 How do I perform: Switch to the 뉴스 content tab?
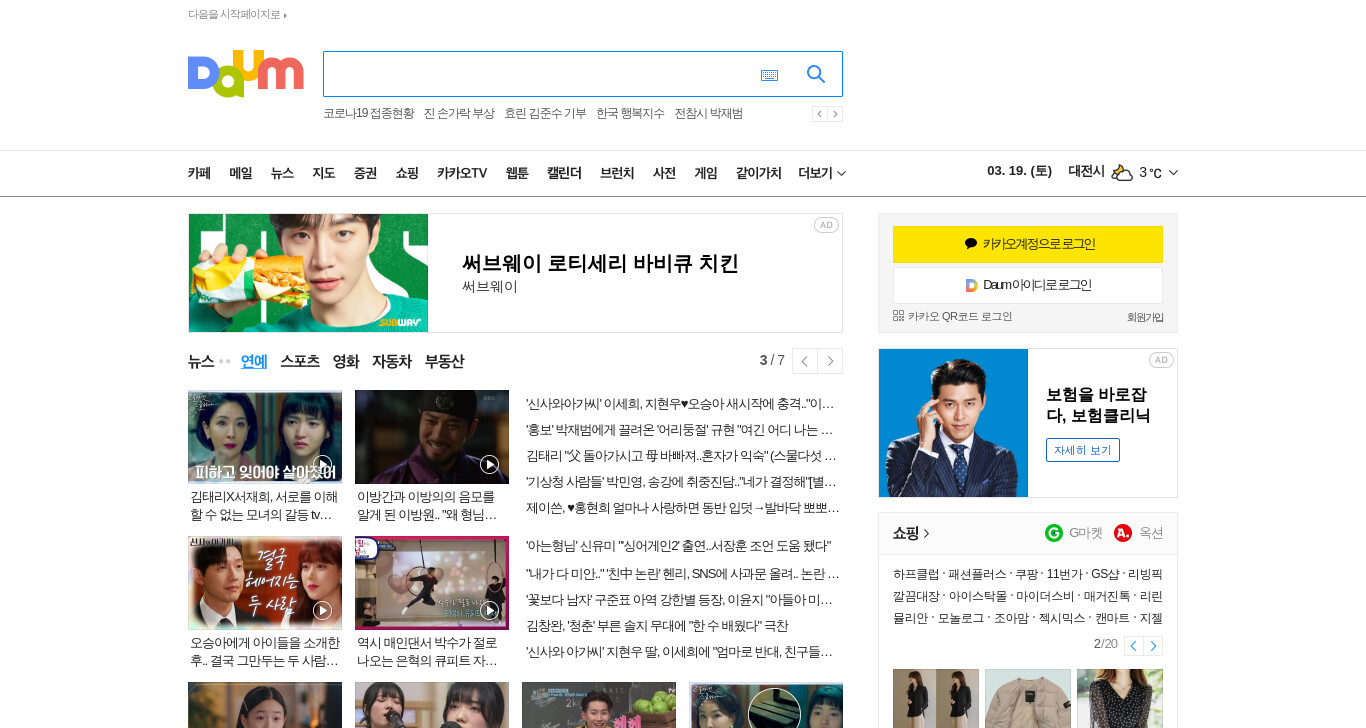tap(201, 361)
